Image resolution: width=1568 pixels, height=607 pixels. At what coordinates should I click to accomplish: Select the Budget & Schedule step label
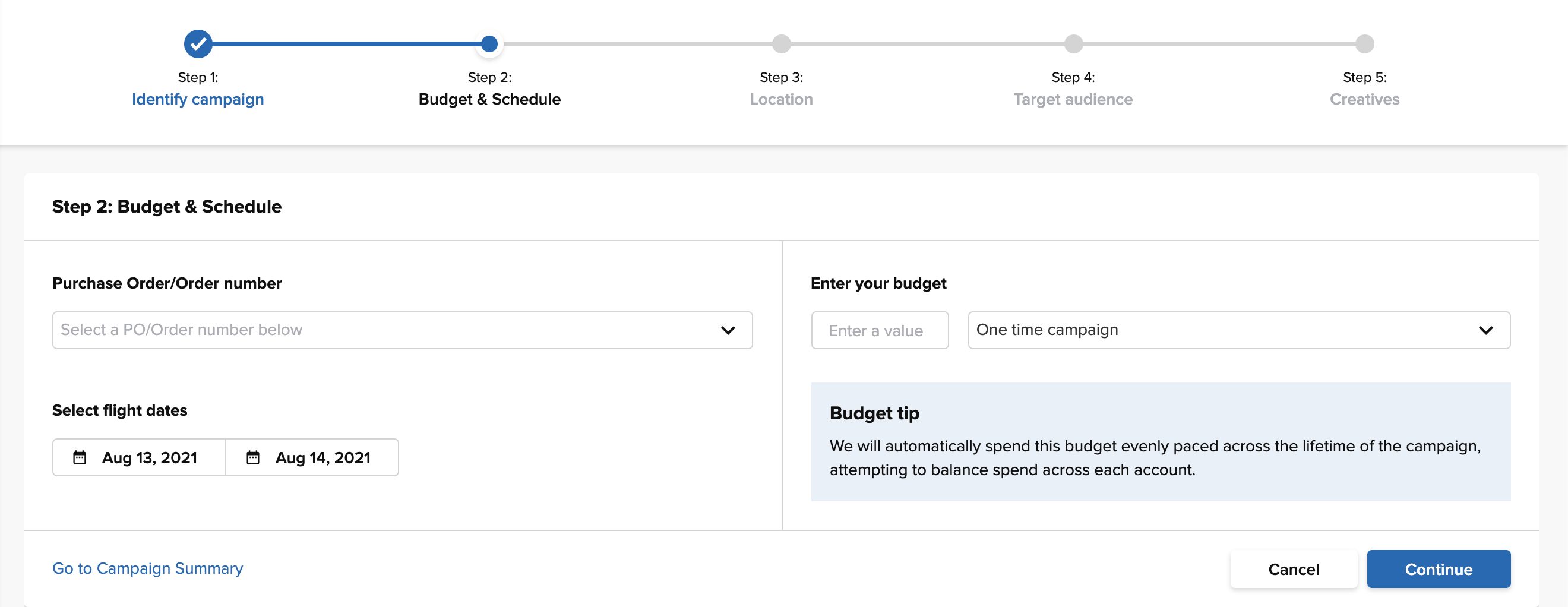[489, 99]
